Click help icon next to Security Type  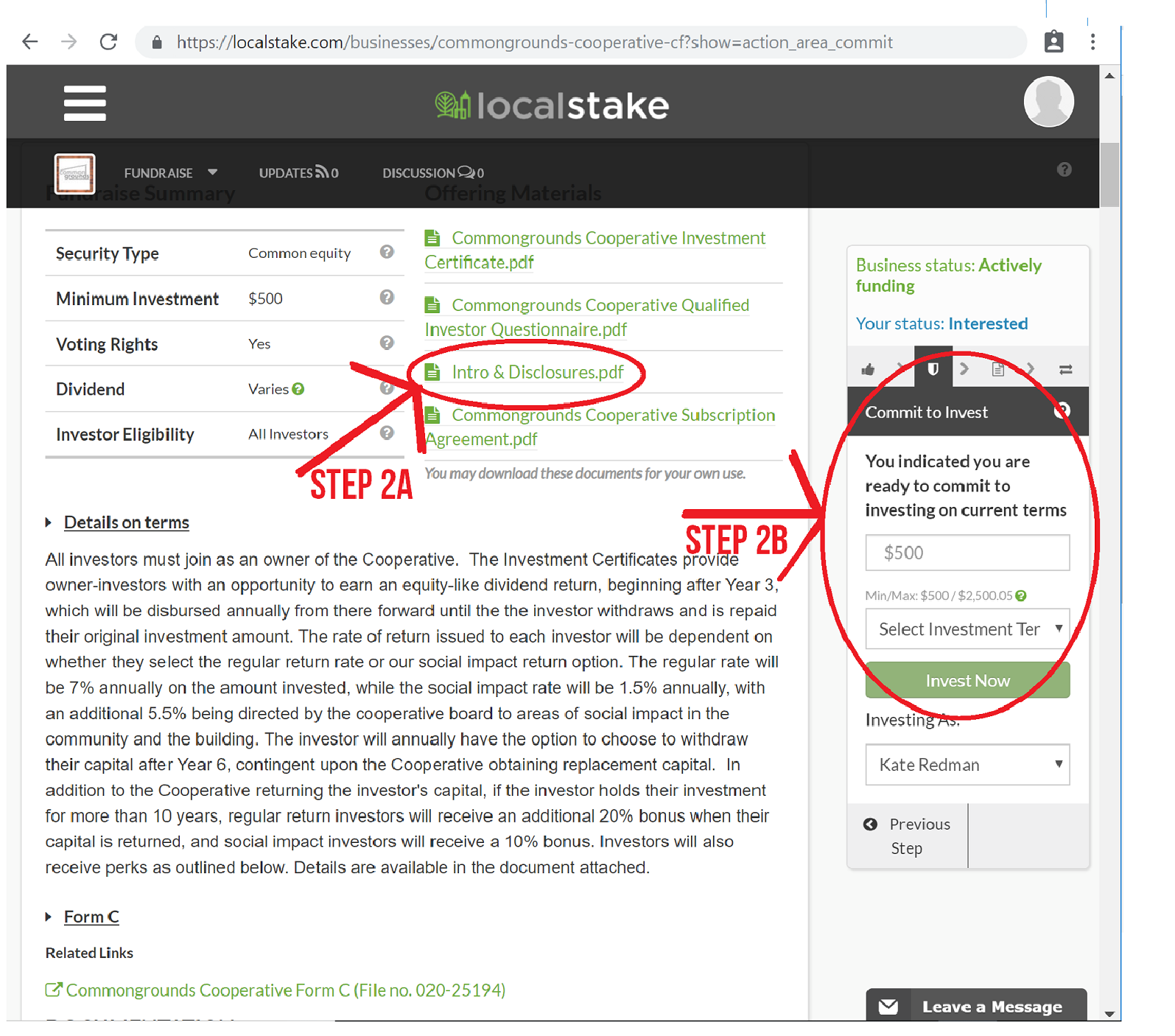coord(387,252)
